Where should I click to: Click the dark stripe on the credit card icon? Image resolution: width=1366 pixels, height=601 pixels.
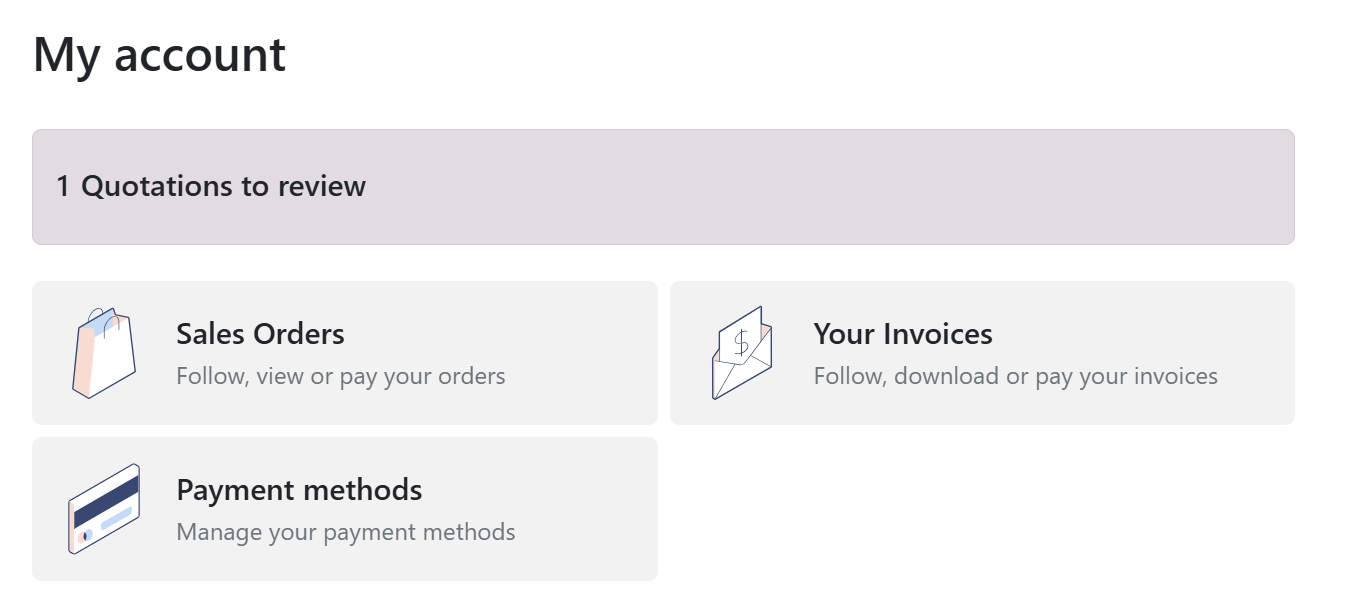(x=104, y=500)
